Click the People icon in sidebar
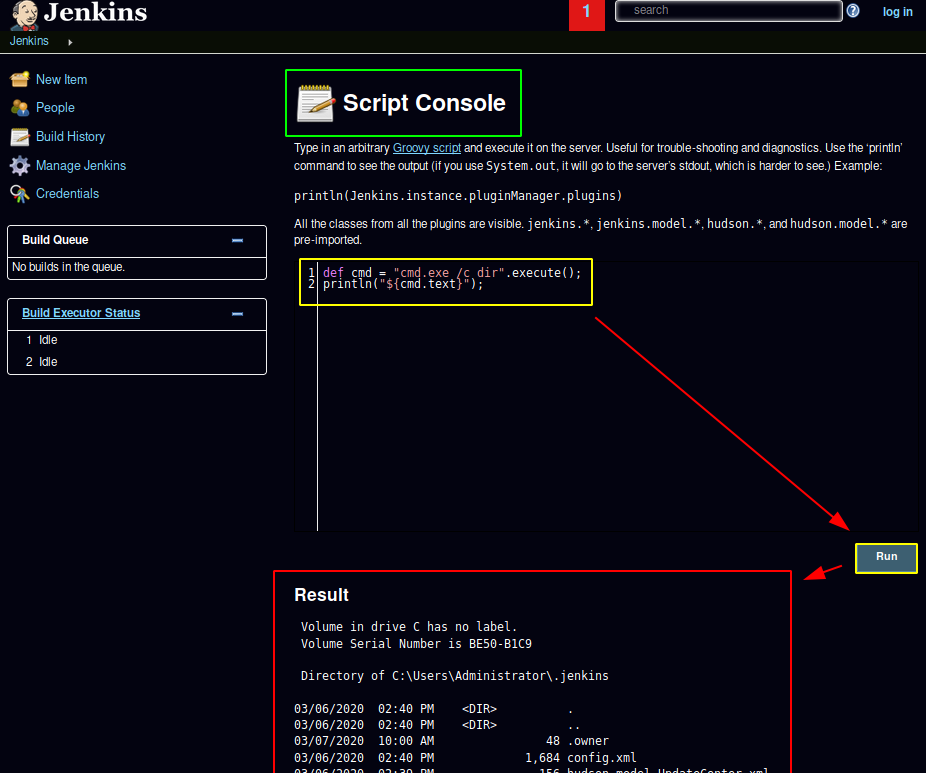 (19, 107)
